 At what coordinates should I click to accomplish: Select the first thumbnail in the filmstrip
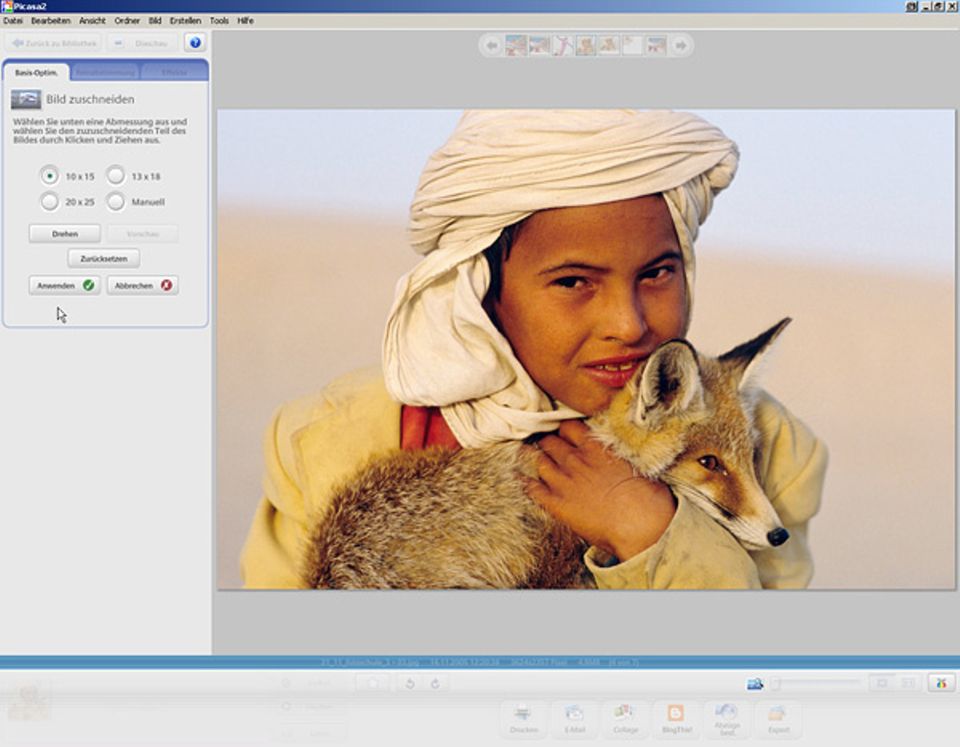coord(516,45)
